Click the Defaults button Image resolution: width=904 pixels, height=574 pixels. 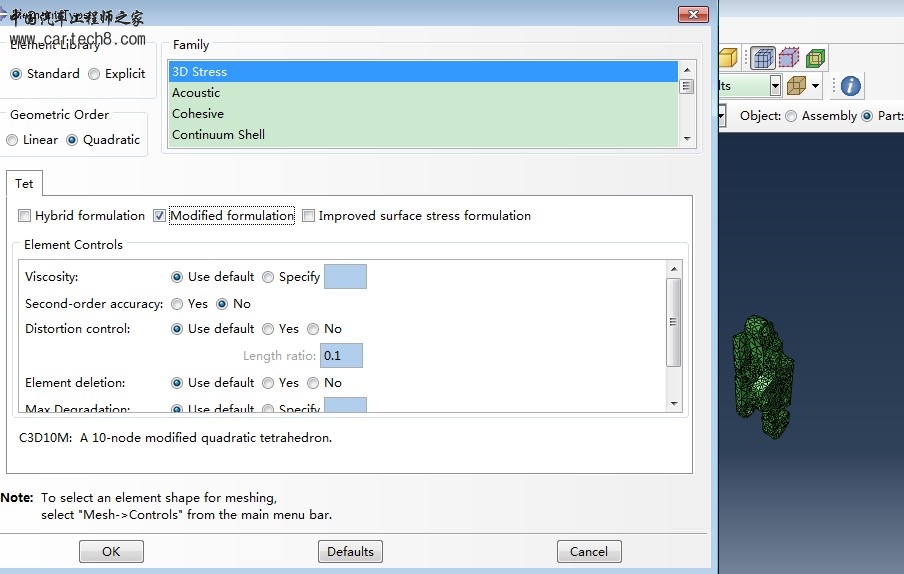(351, 552)
